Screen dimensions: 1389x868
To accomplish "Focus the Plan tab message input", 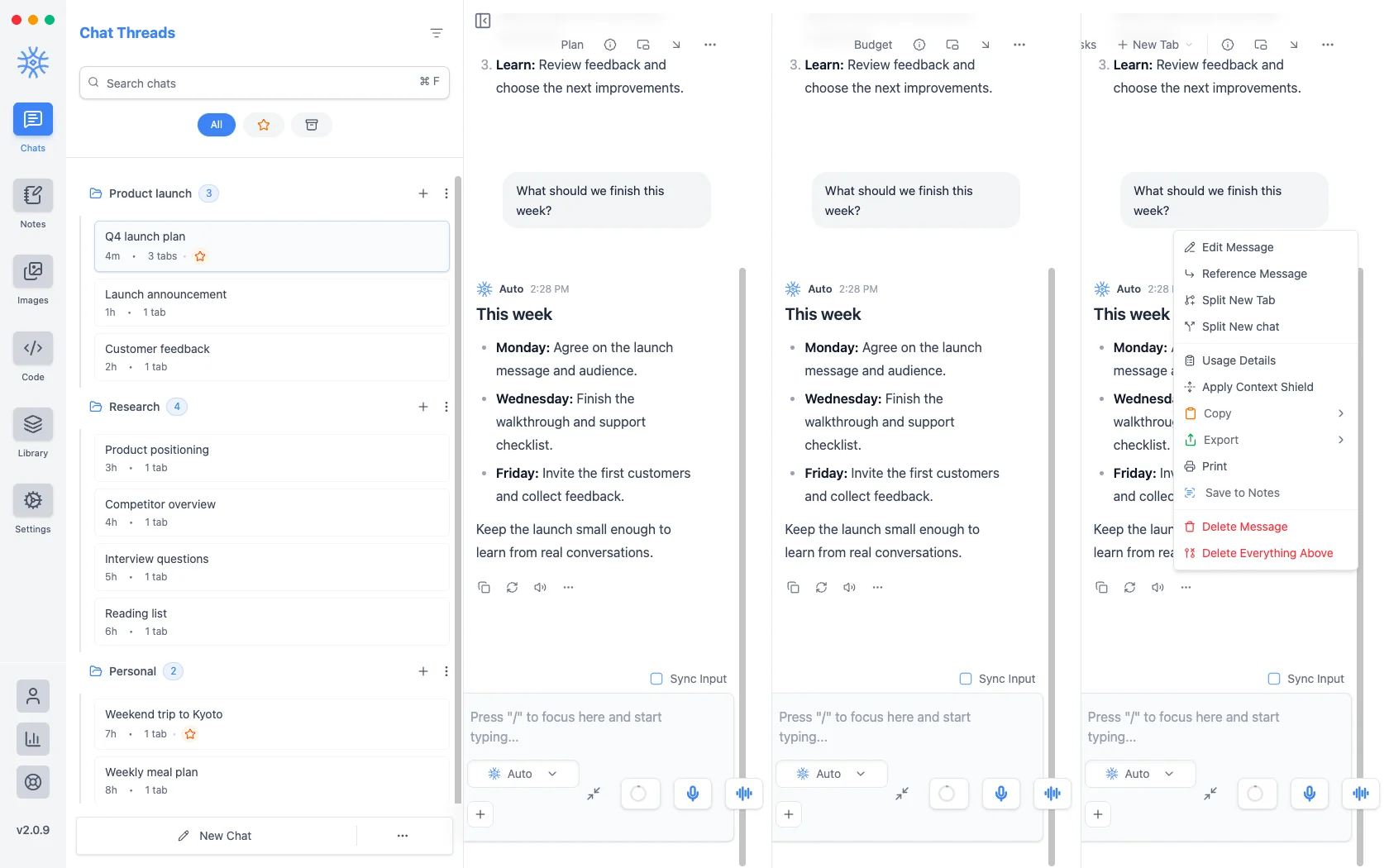I will pyautogui.click(x=599, y=727).
